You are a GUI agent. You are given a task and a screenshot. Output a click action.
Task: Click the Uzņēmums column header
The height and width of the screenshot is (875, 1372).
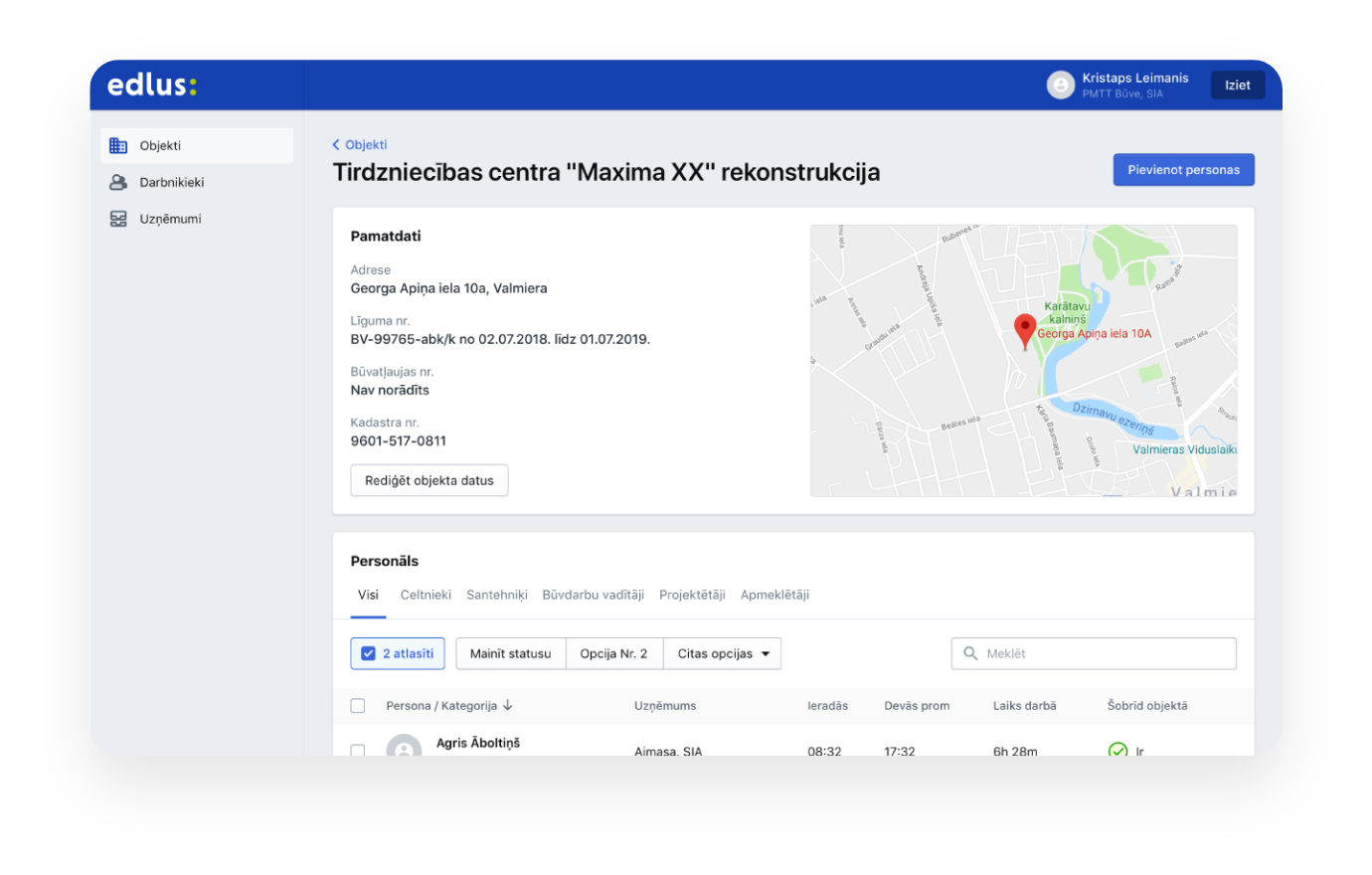[x=665, y=706]
